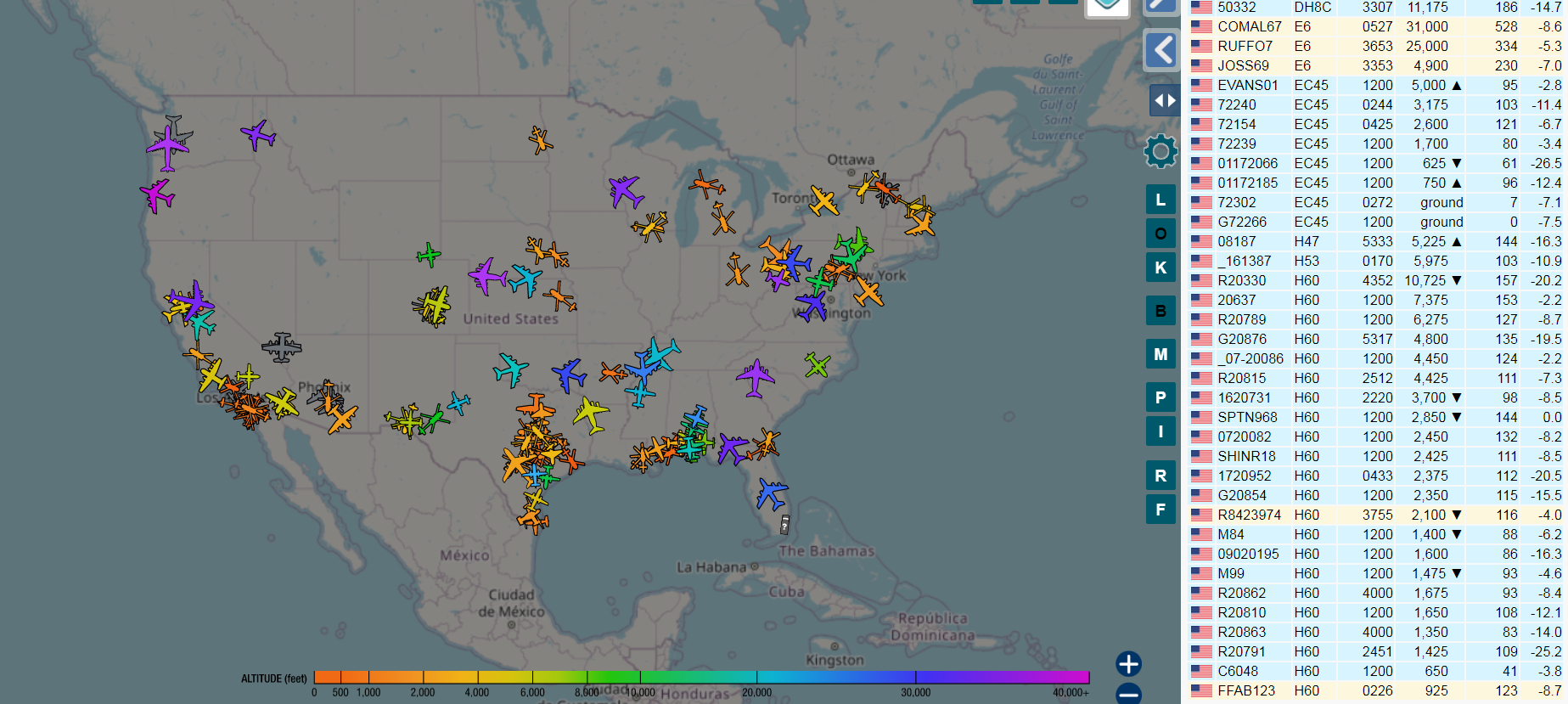1568x704 pixels.
Task: Click the I map button
Action: tap(1161, 431)
